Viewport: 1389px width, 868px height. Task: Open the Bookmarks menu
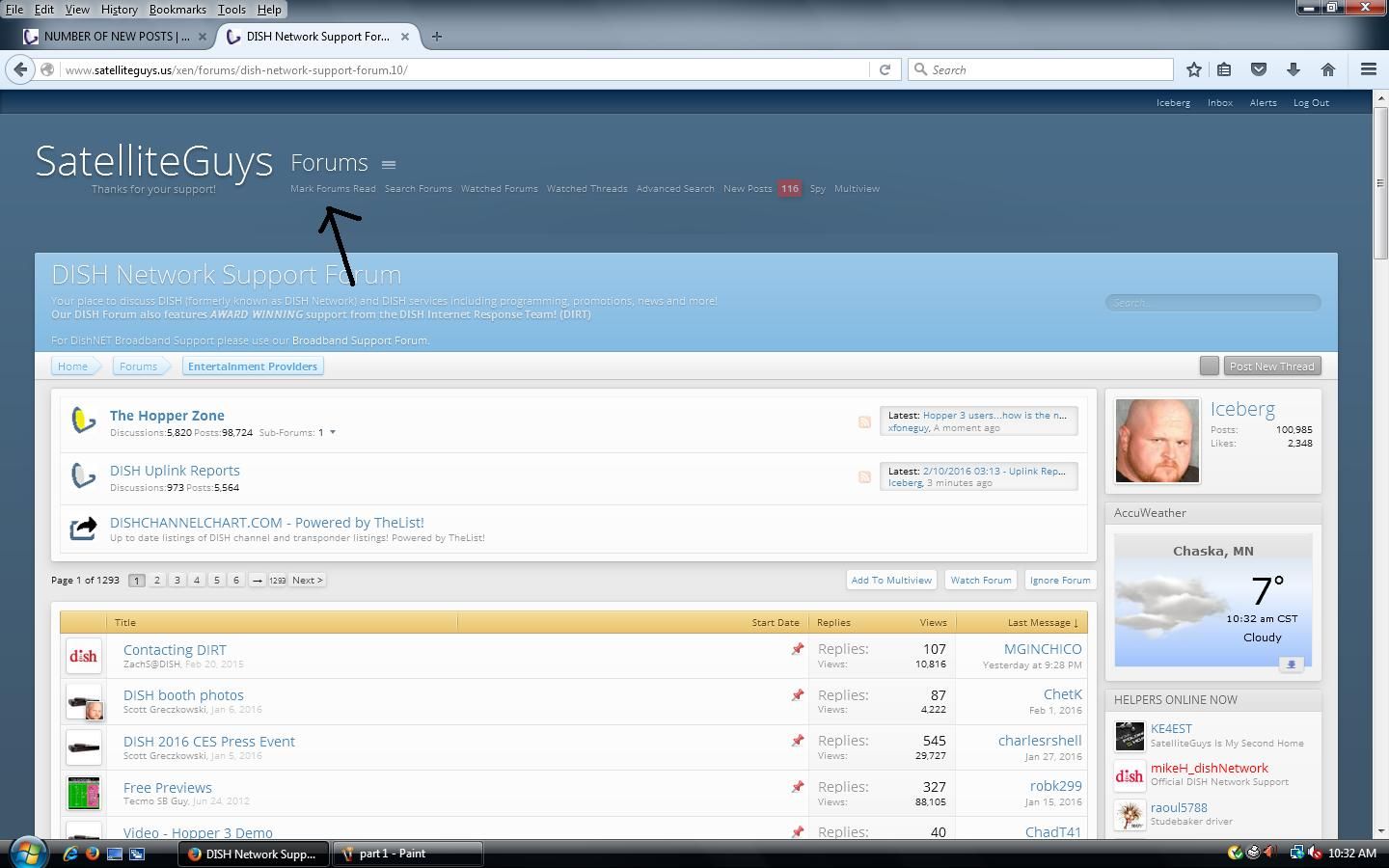pyautogui.click(x=177, y=9)
